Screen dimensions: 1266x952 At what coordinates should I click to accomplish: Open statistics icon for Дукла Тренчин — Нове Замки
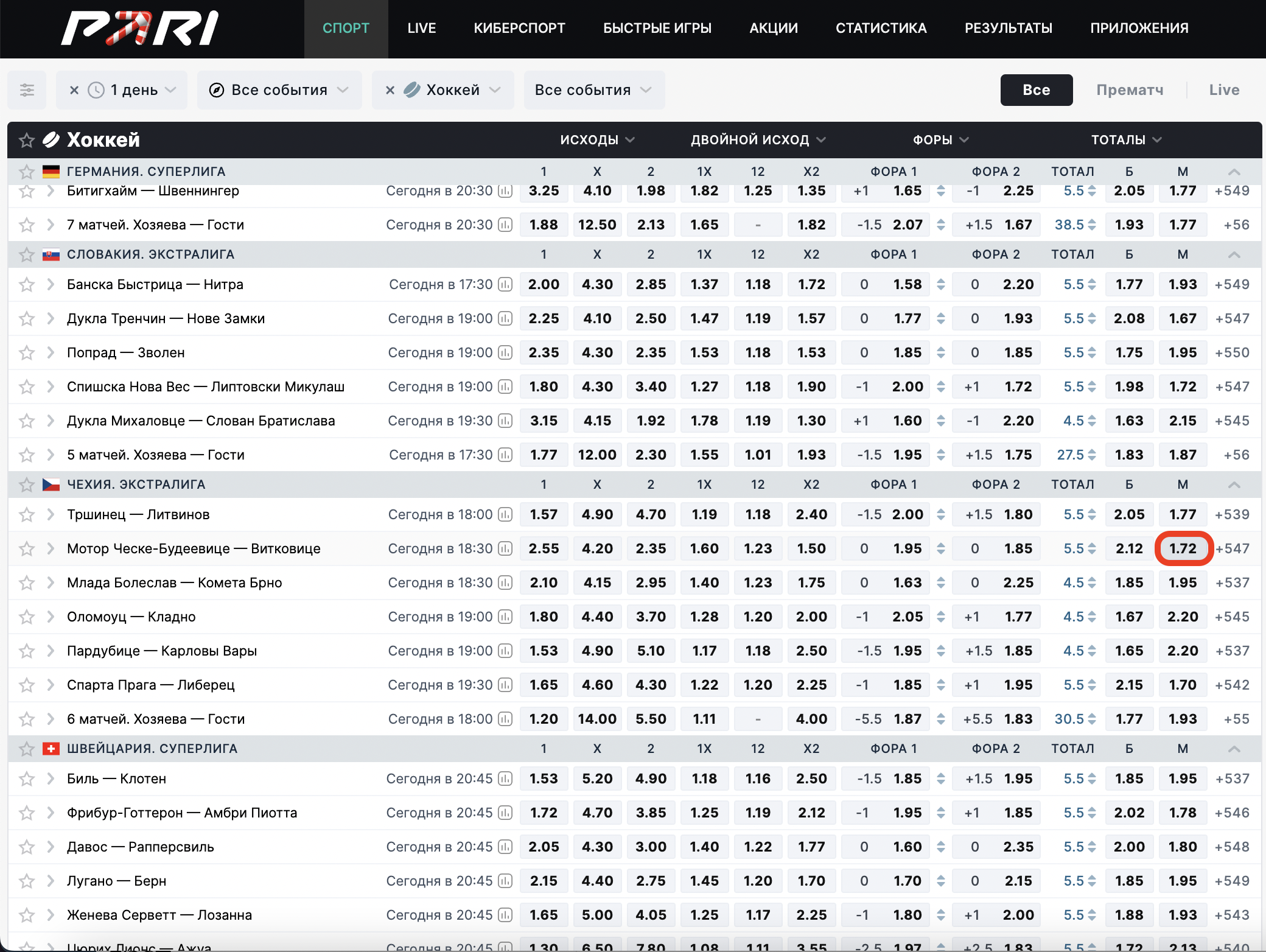point(505,318)
